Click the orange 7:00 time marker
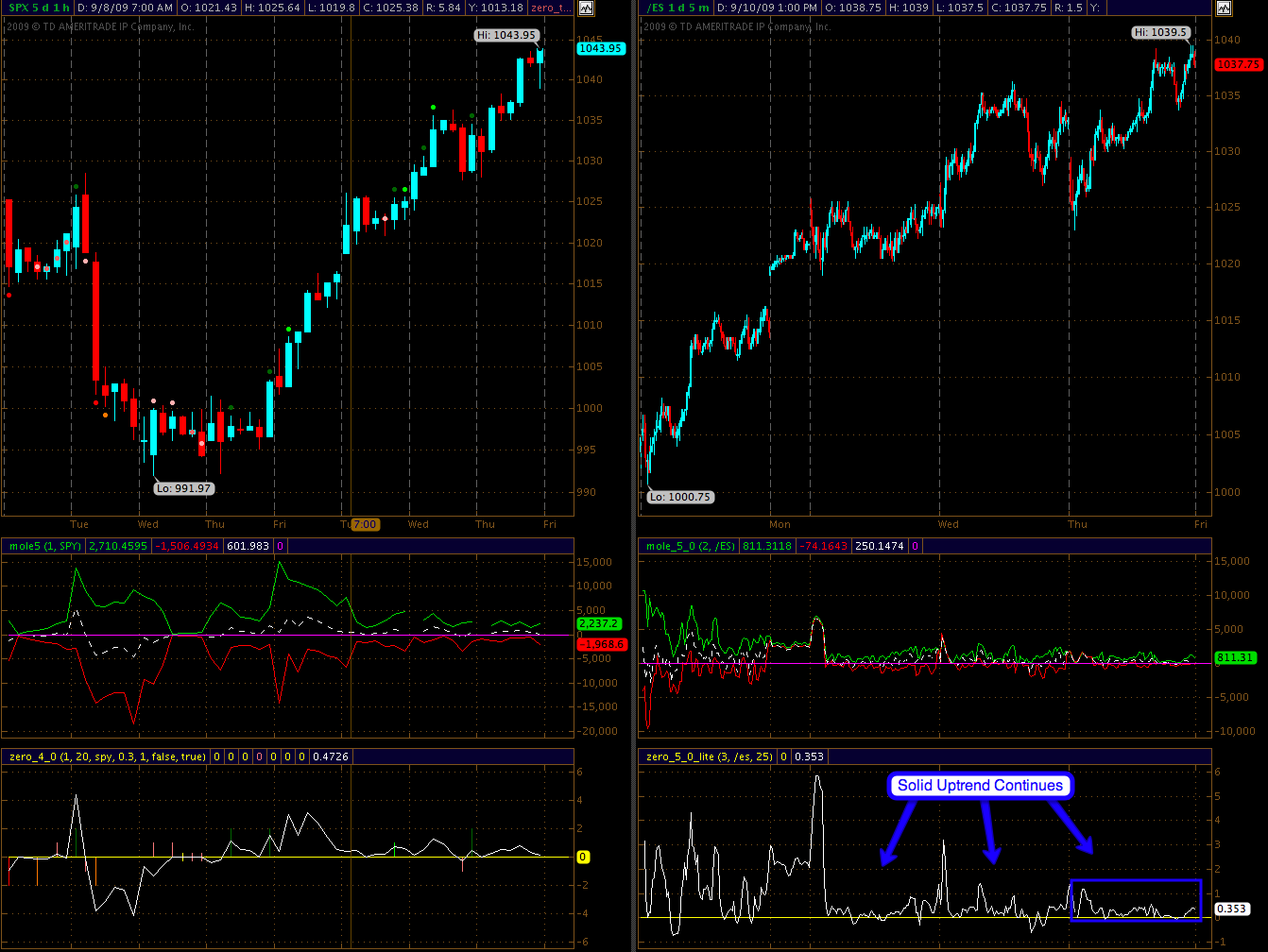 [365, 524]
